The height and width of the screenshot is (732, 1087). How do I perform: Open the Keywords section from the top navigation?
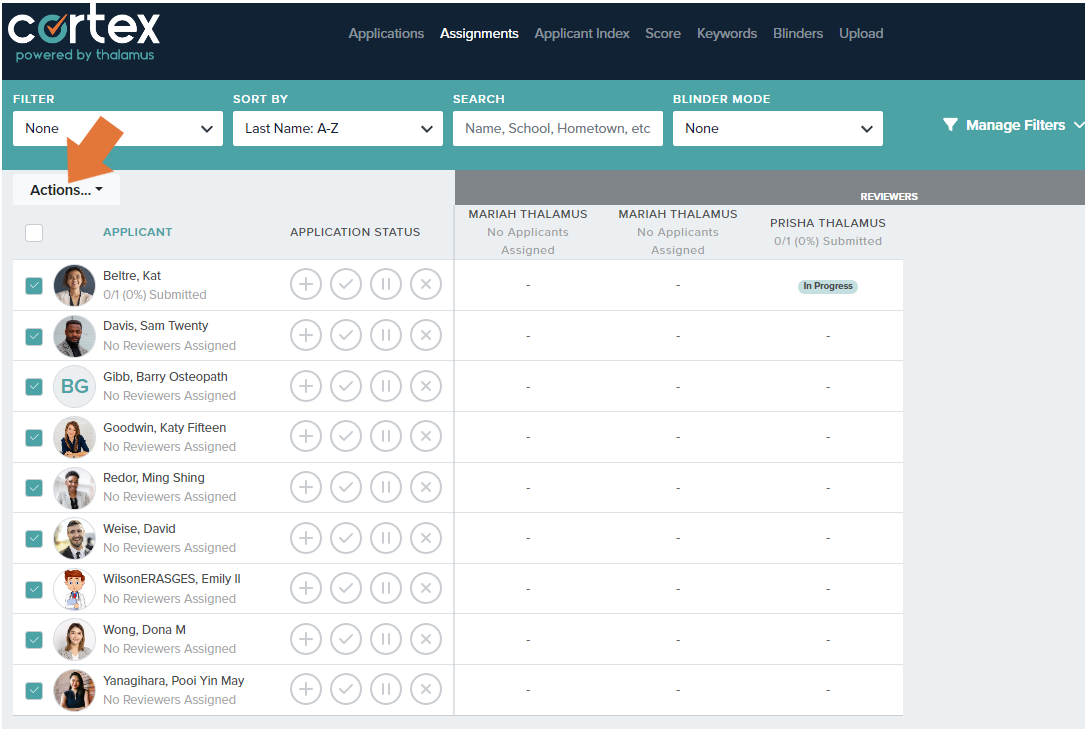[727, 33]
